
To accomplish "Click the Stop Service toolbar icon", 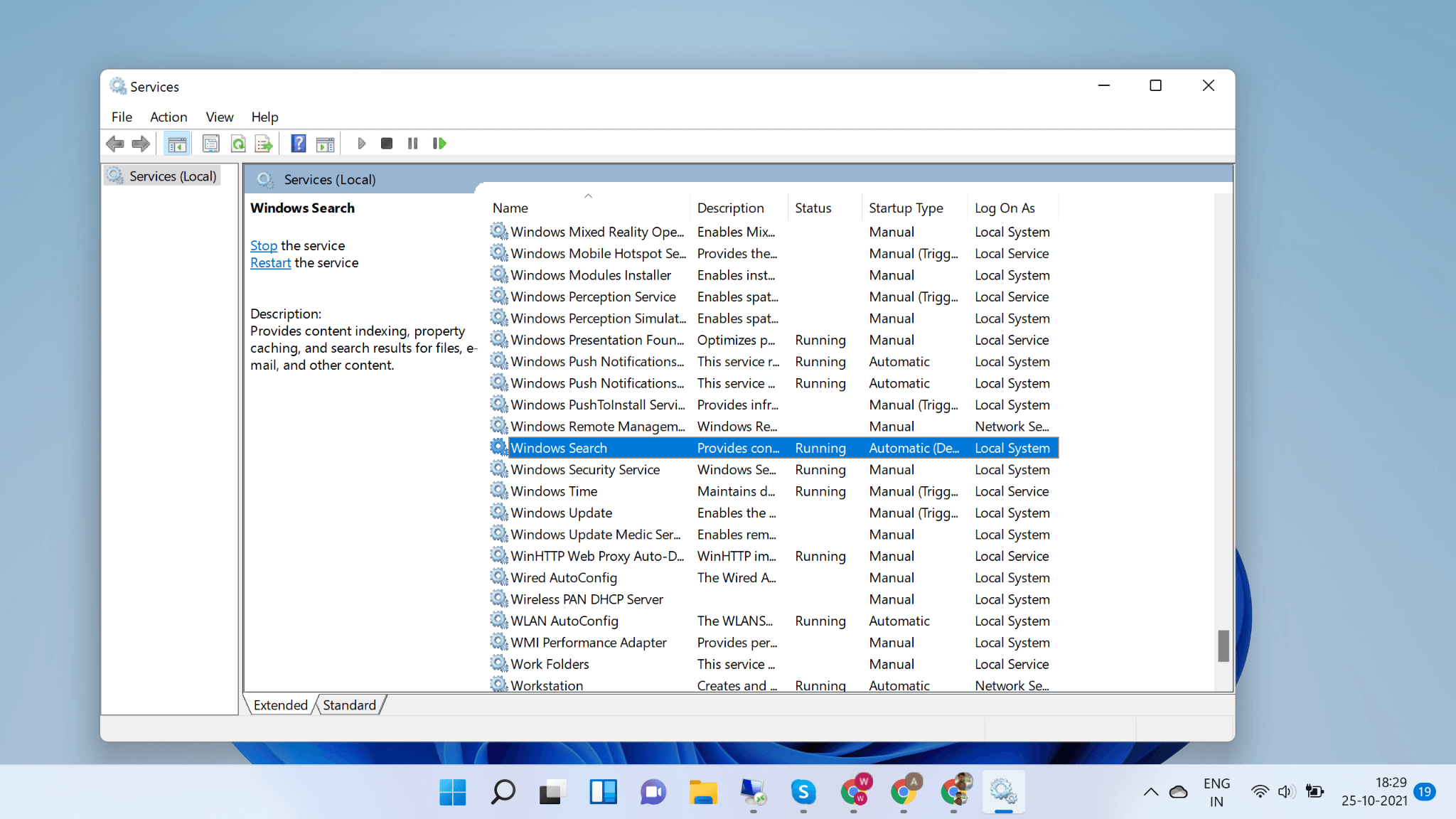I will click(x=387, y=143).
